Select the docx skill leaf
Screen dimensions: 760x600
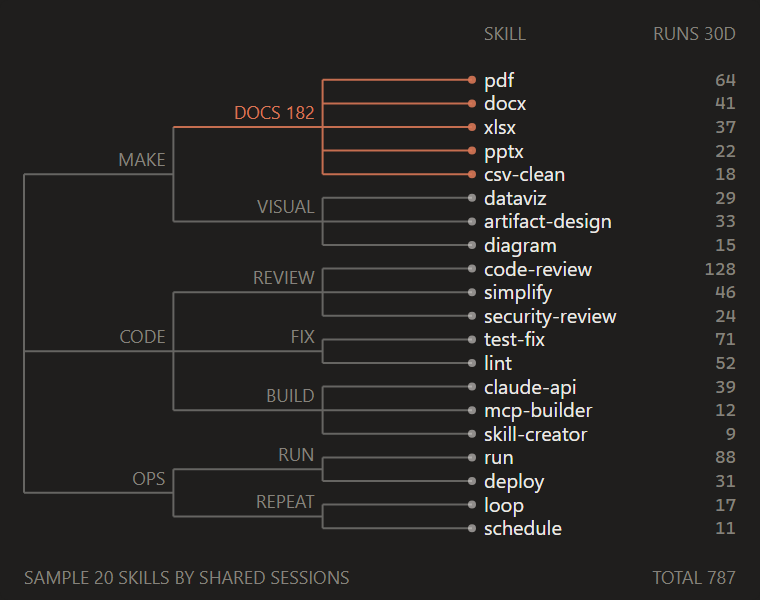pyautogui.click(x=505, y=104)
